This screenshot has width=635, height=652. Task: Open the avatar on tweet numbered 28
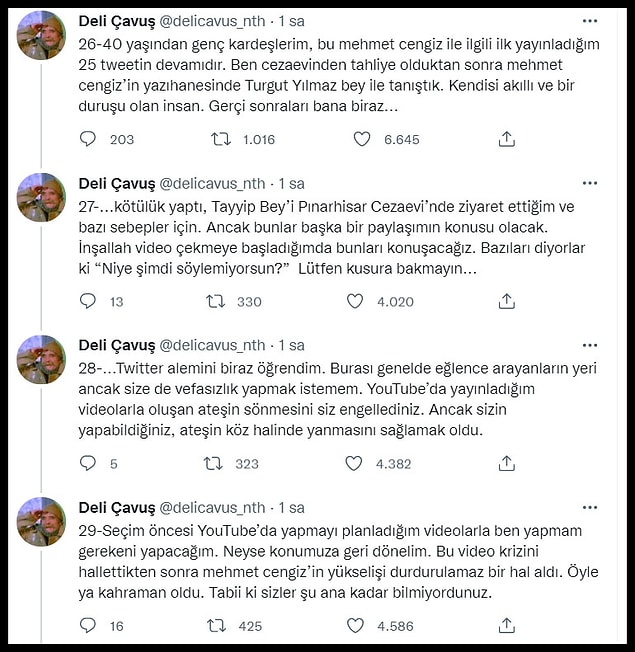pyautogui.click(x=41, y=360)
